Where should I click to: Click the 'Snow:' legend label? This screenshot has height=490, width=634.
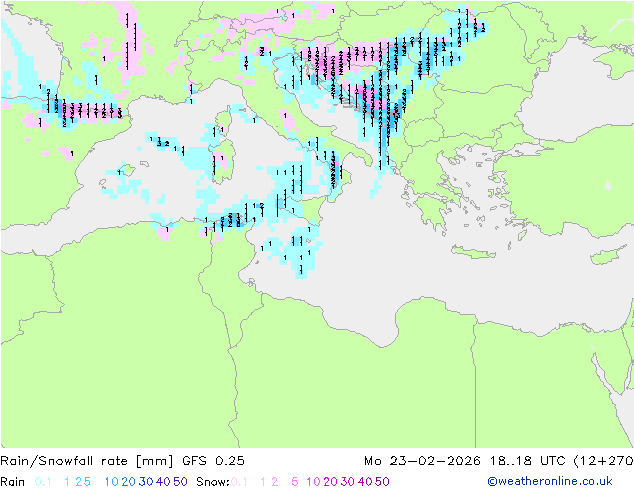pyautogui.click(x=213, y=482)
